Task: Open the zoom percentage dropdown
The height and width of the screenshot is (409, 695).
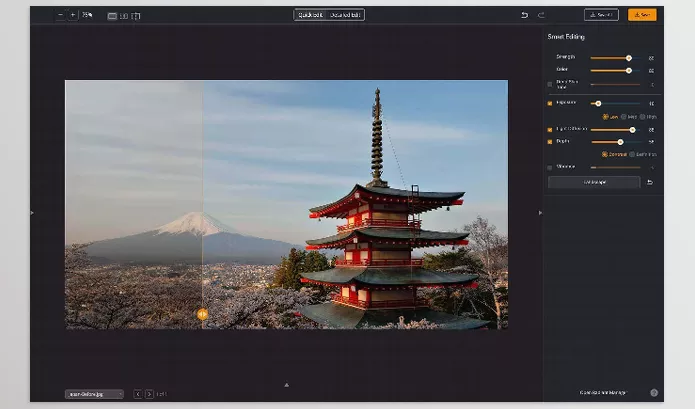Action: (87, 15)
